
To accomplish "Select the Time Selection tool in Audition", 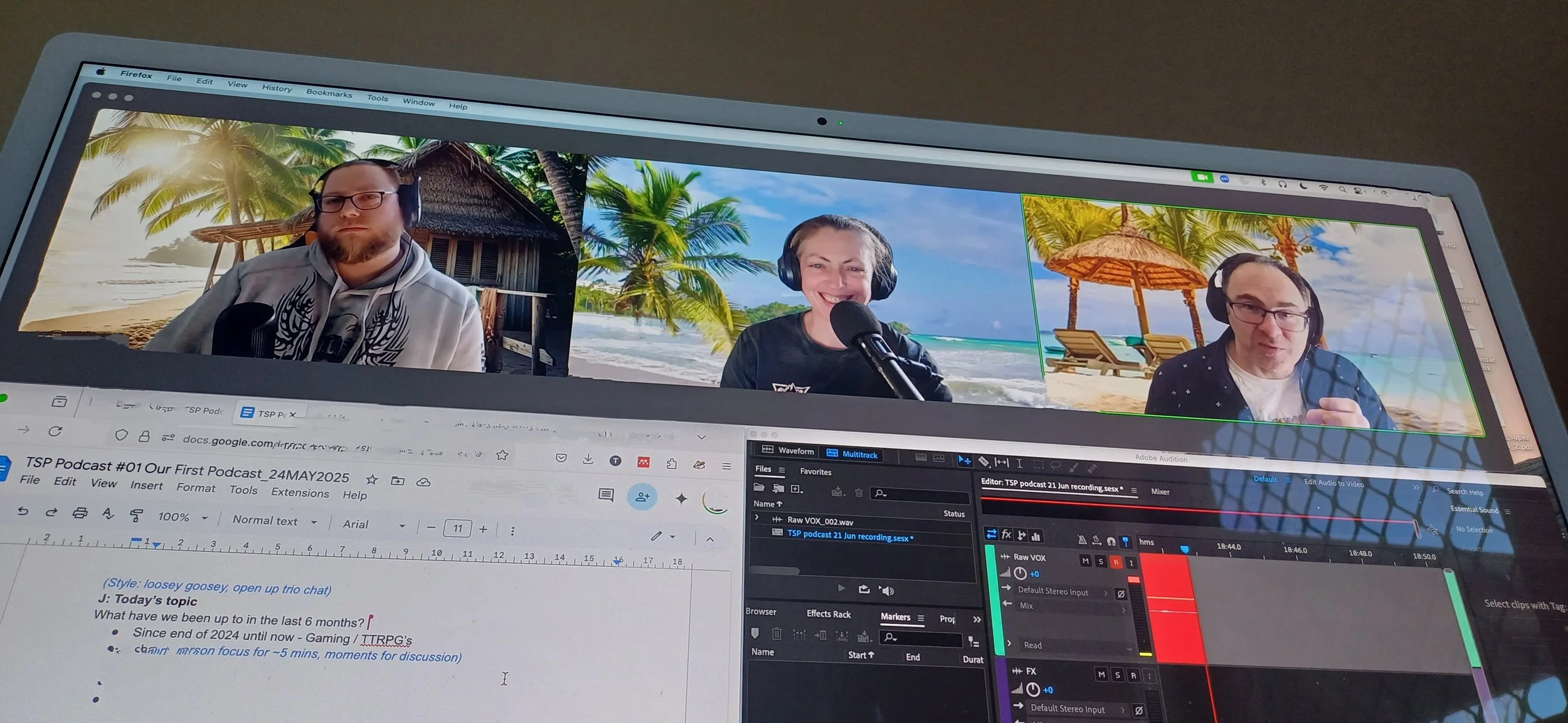I will pyautogui.click(x=1019, y=463).
